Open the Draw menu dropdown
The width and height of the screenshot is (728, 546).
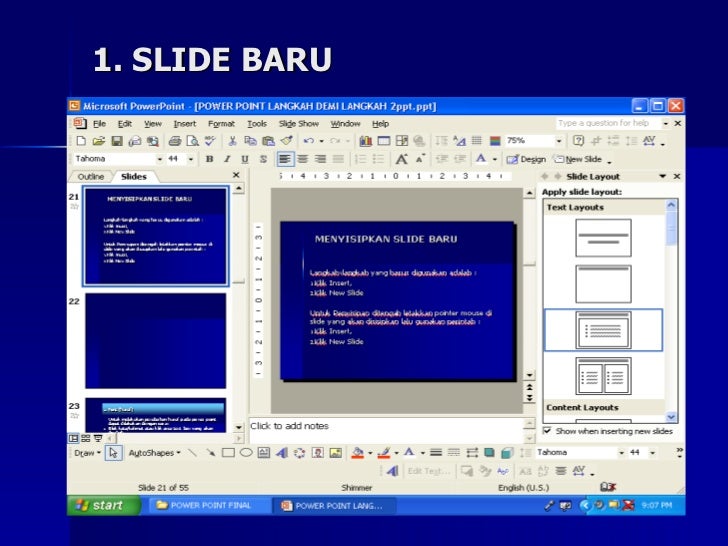pos(87,453)
